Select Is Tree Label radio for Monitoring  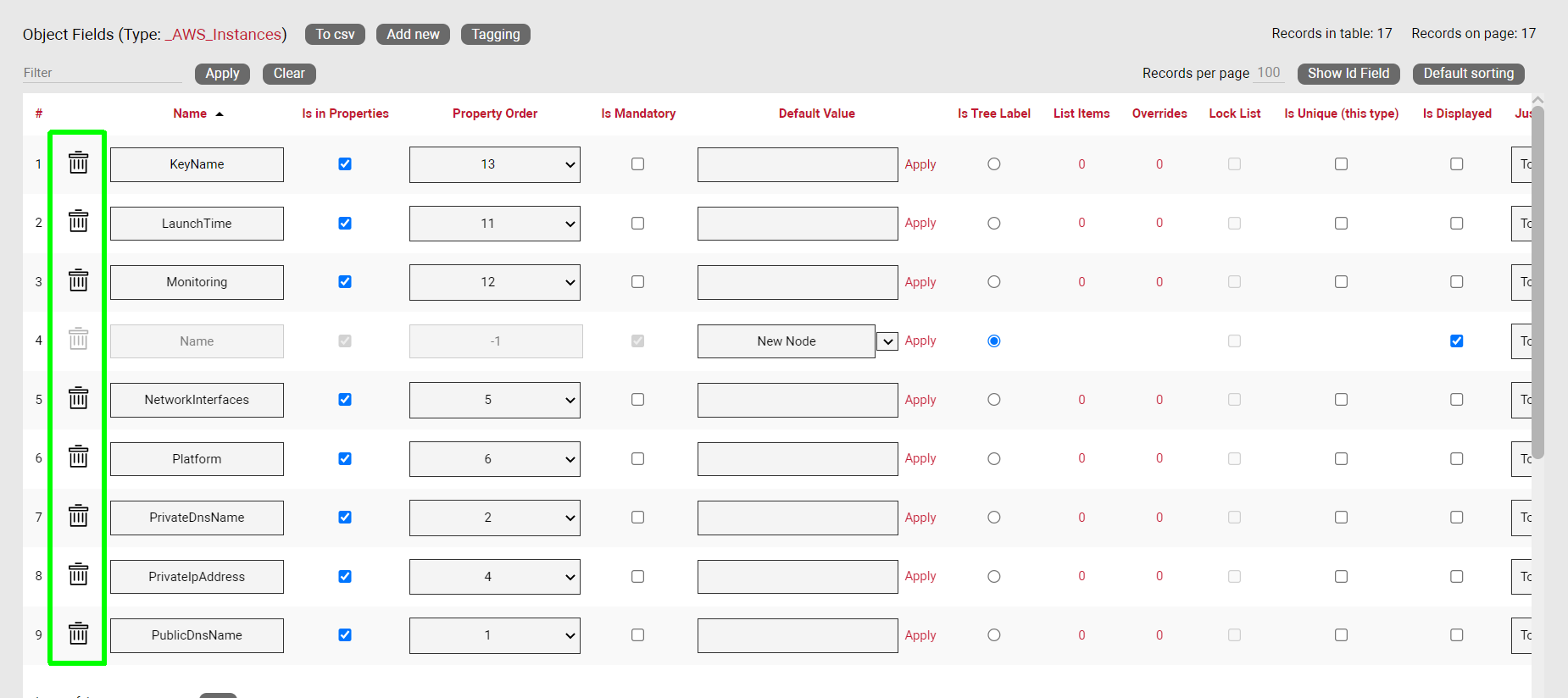[x=994, y=282]
